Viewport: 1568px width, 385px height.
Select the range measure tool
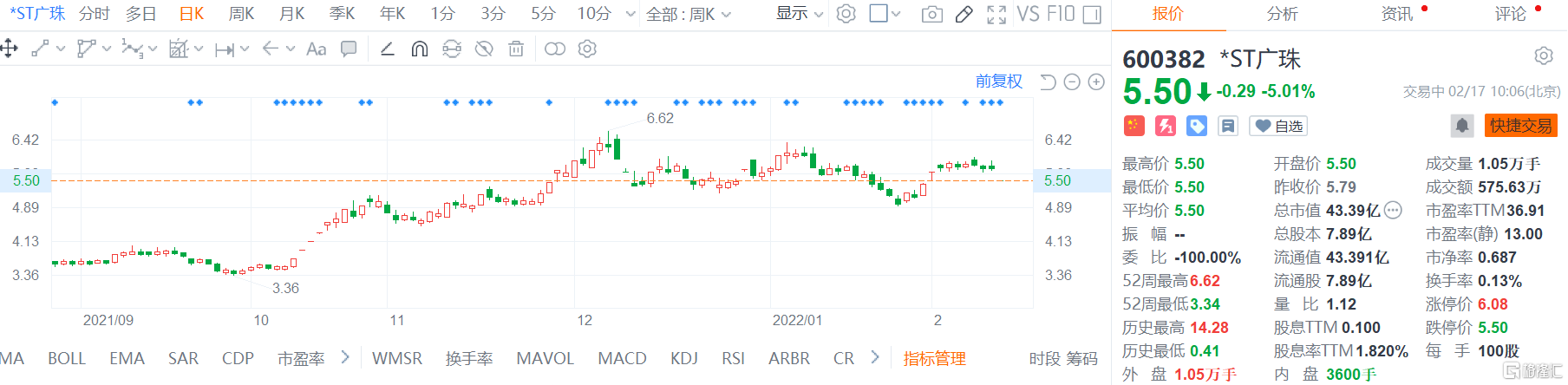click(225, 49)
